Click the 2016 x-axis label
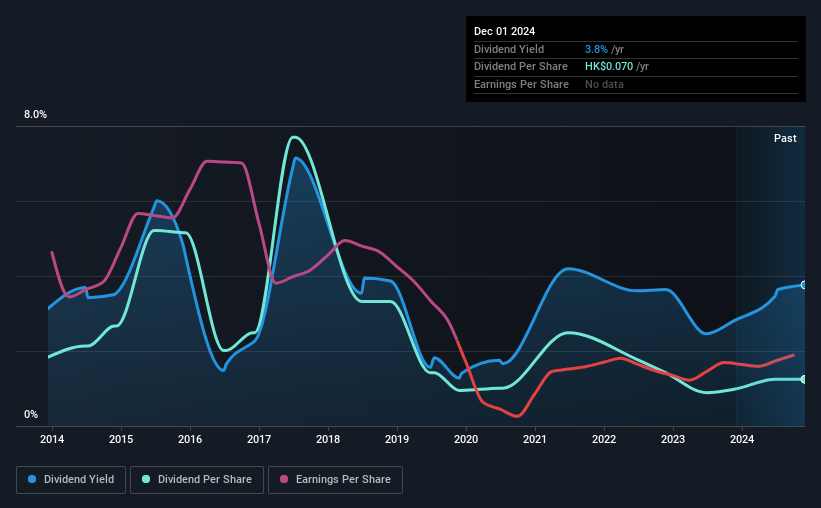821x508 pixels. coord(190,439)
